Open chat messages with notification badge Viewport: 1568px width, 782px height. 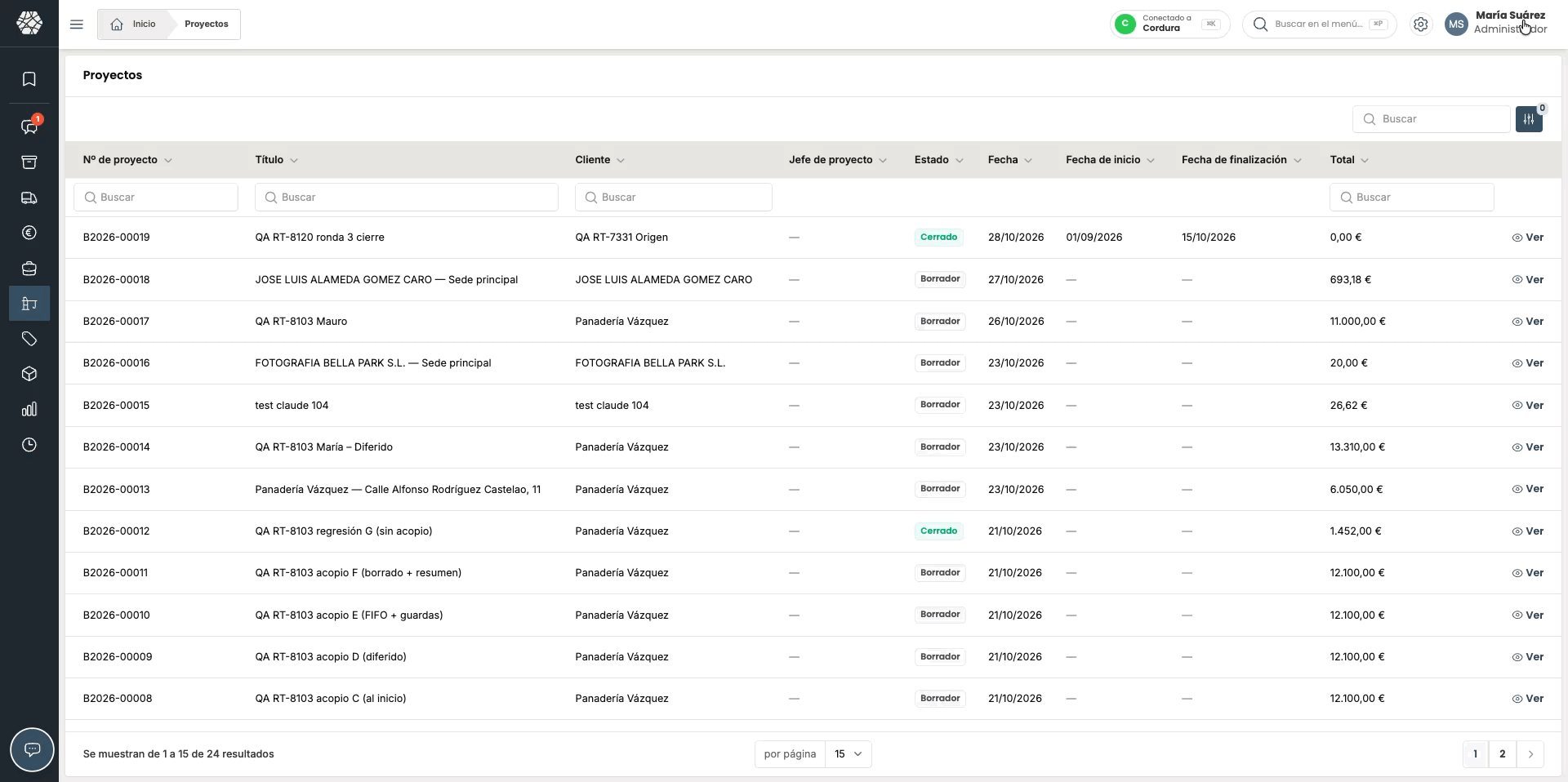pyautogui.click(x=29, y=127)
